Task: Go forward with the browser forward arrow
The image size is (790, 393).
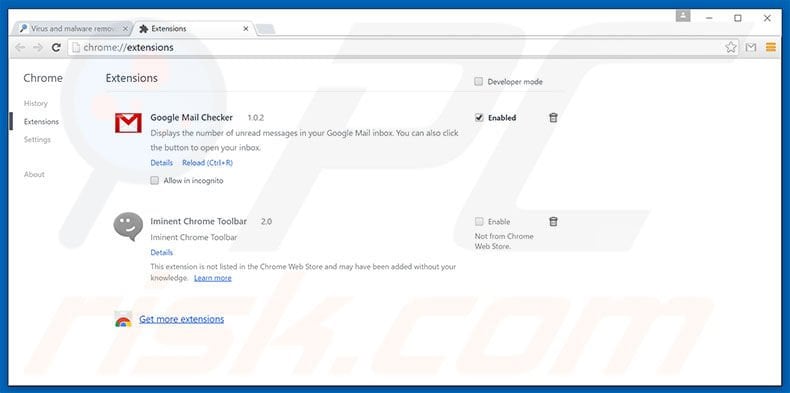Action: pyautogui.click(x=38, y=47)
